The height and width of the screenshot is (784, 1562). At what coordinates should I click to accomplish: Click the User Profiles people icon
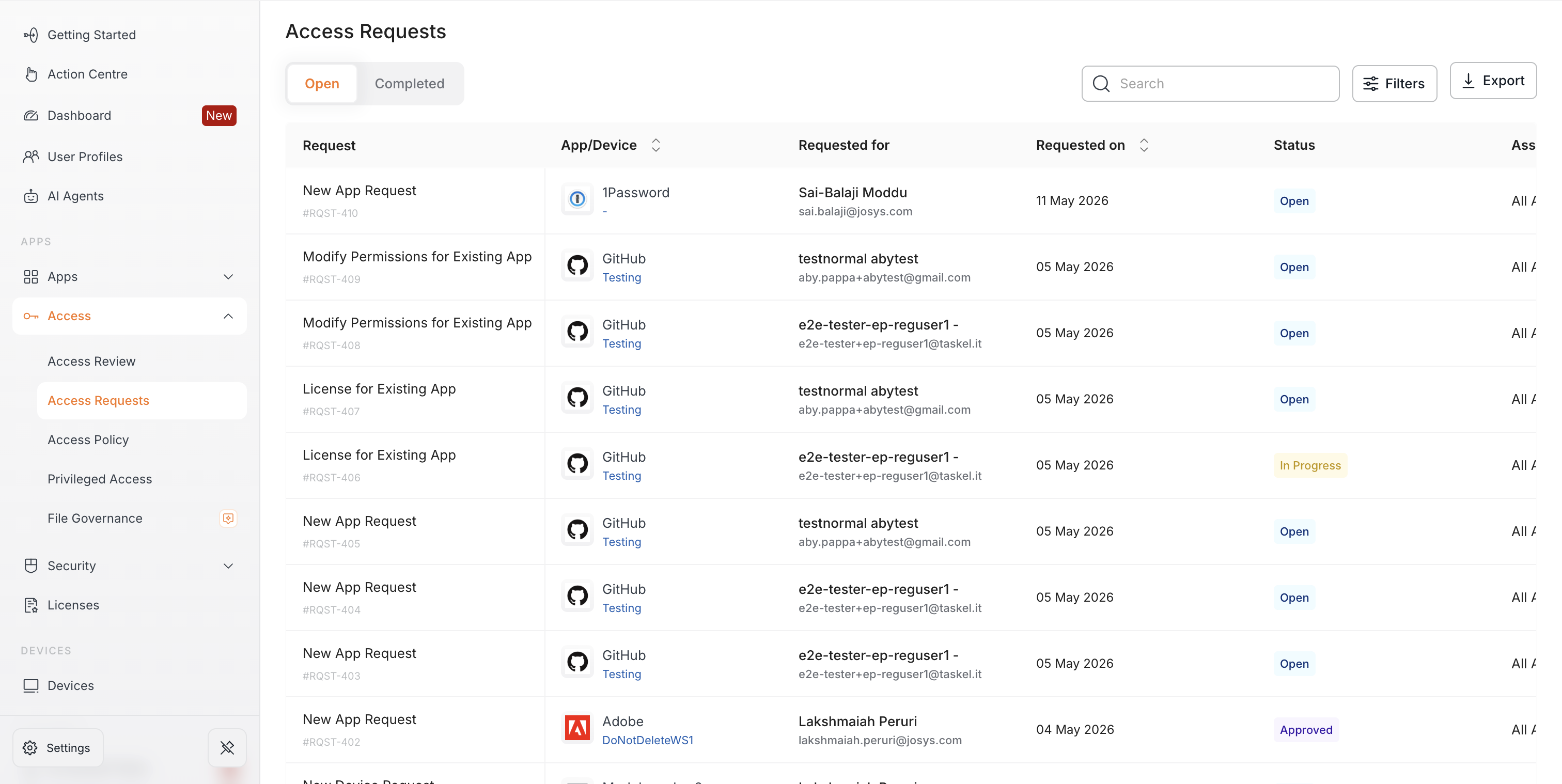coord(31,156)
